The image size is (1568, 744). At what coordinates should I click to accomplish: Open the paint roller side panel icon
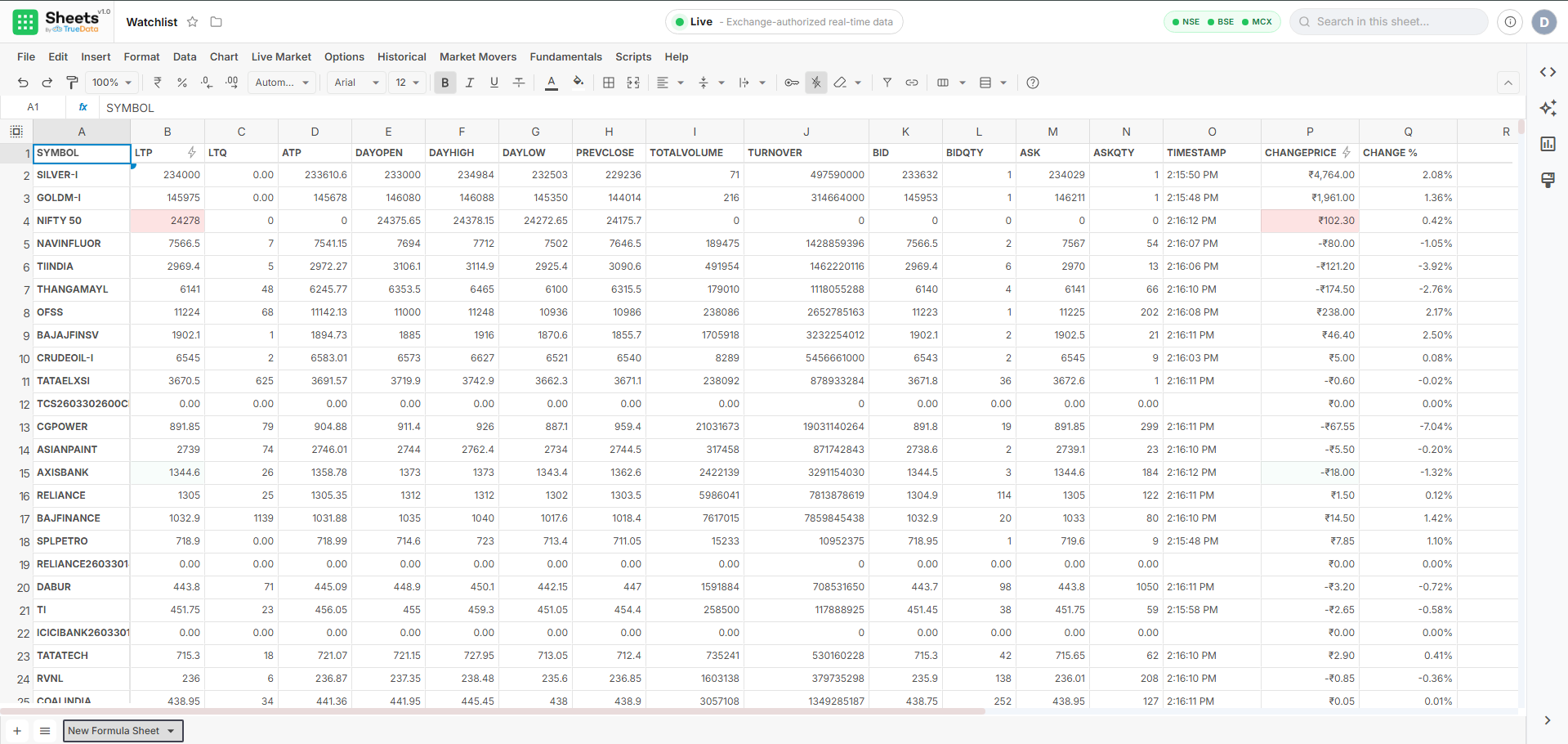pyautogui.click(x=1548, y=180)
